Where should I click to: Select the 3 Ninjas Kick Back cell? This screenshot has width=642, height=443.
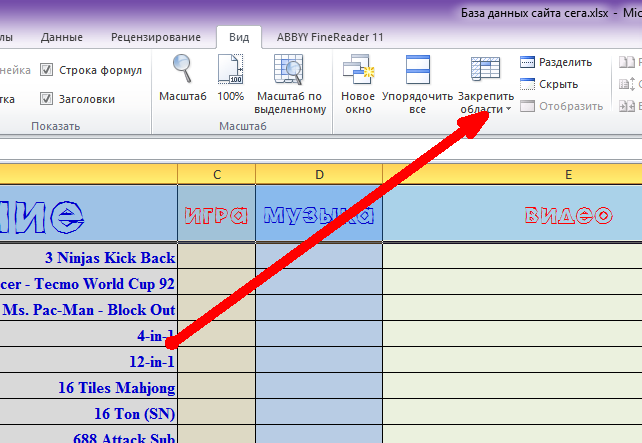pyautogui.click(x=88, y=257)
